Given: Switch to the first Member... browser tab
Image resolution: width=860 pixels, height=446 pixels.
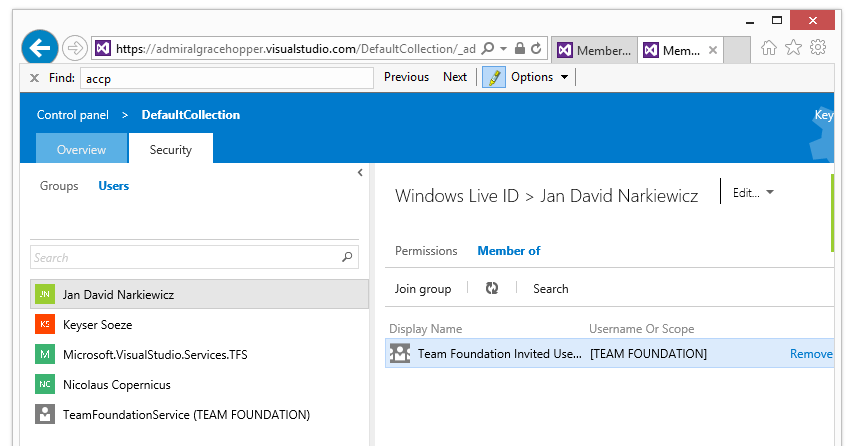Looking at the screenshot, I should click(595, 50).
